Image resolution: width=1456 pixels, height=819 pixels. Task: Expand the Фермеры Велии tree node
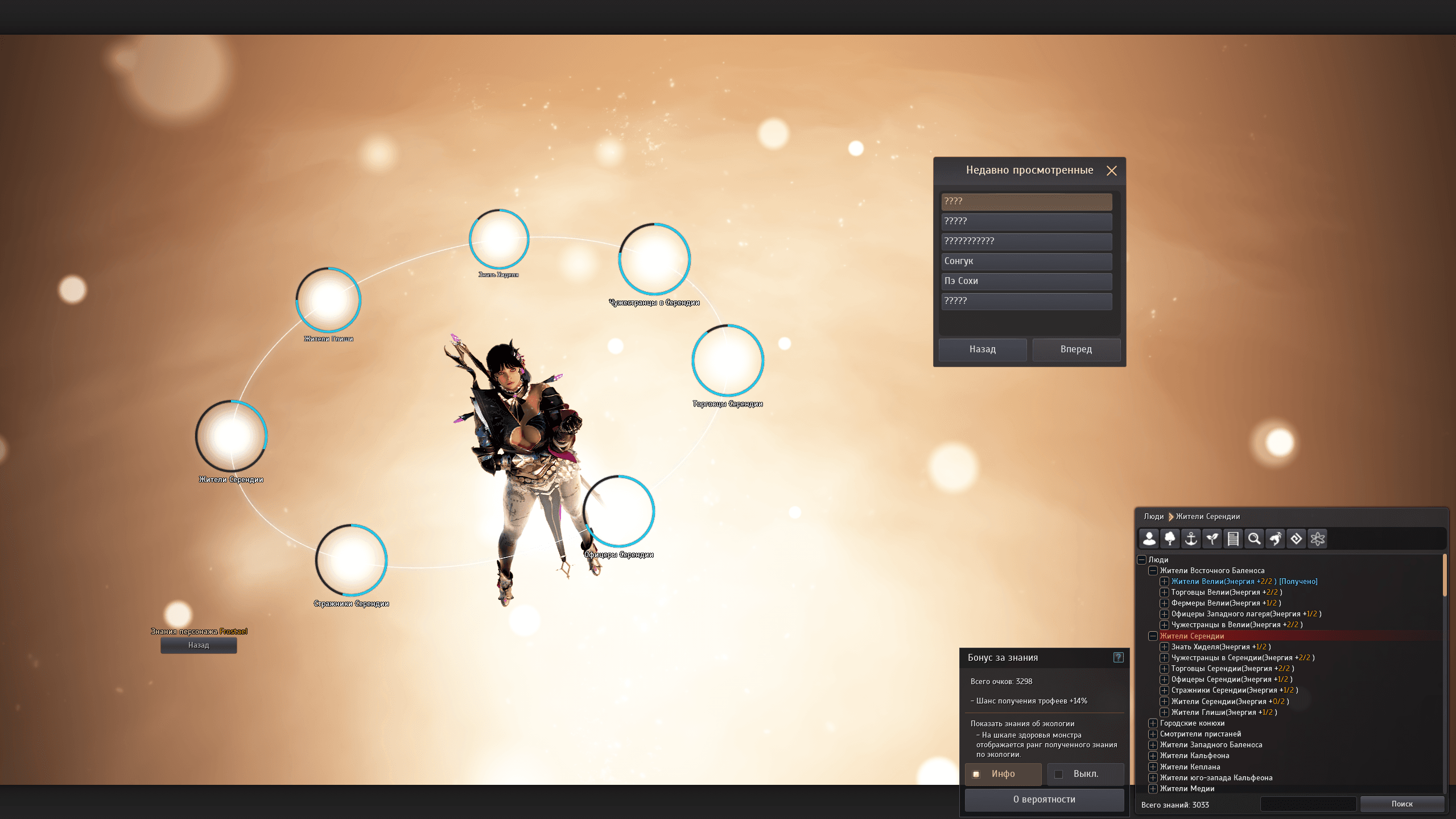click(1164, 603)
